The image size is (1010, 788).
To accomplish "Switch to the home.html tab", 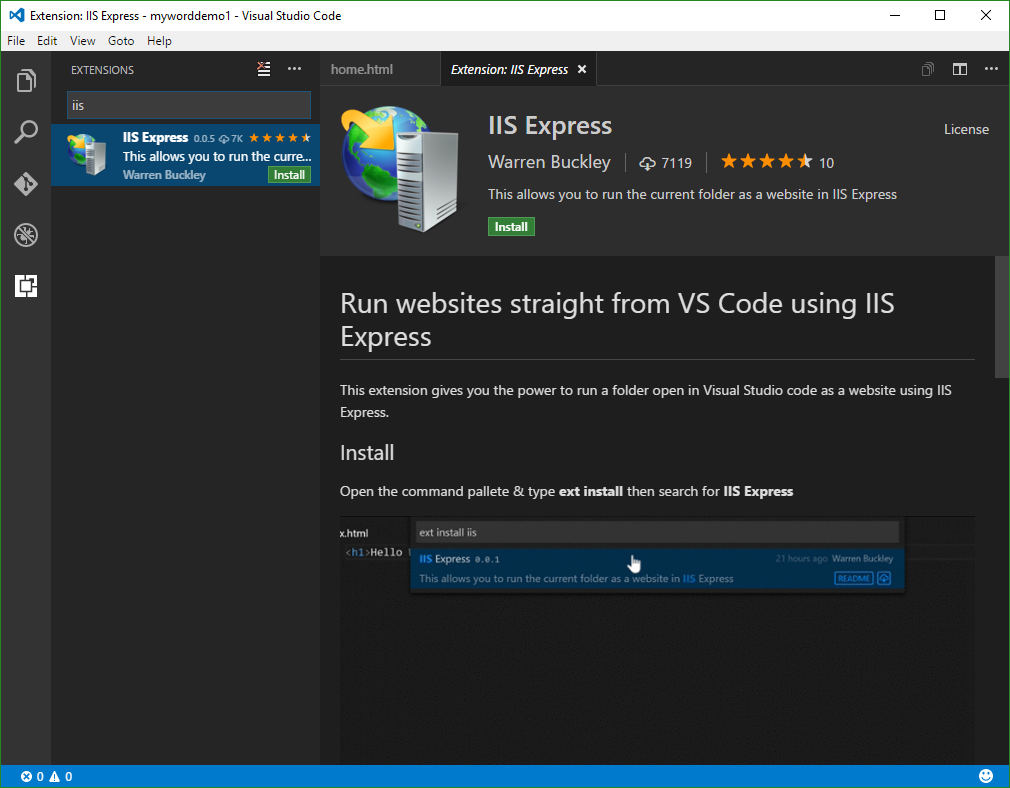I will point(362,70).
